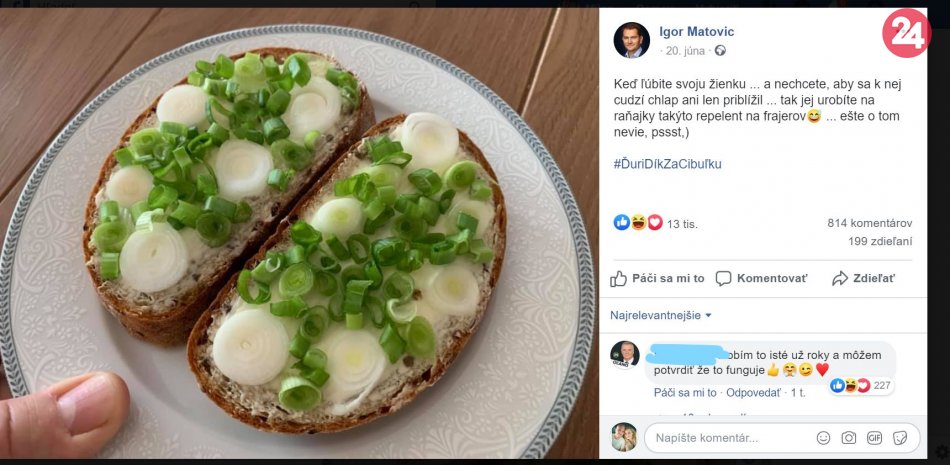
Task: Like the post with 'Páči sa mi to'
Action: [x=657, y=278]
